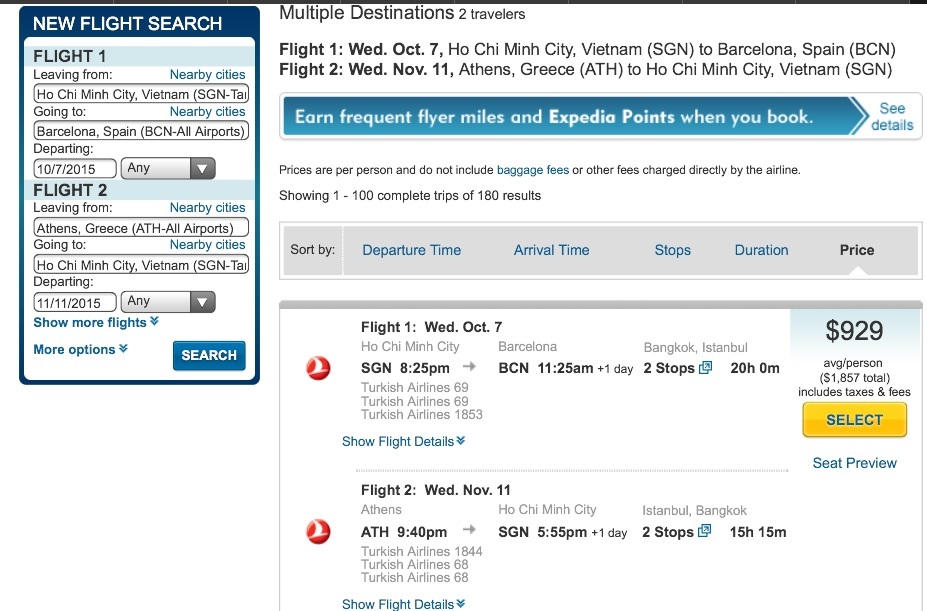Click the SEARCH button
The height and width of the screenshot is (611, 927).
coord(209,355)
